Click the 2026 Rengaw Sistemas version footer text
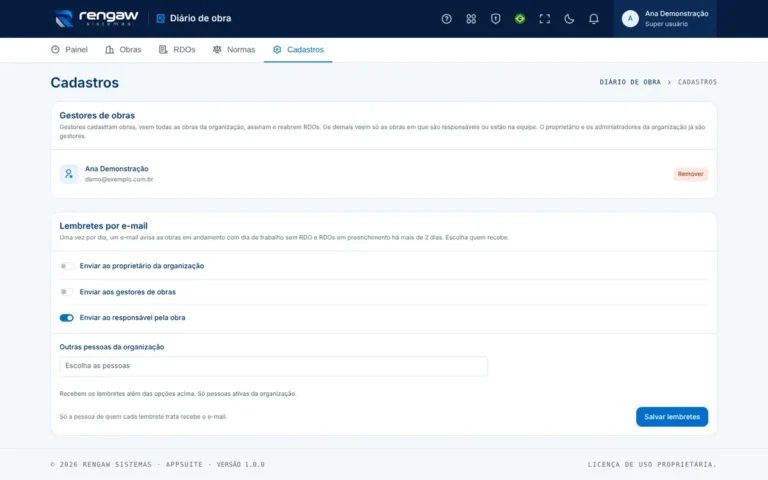The width and height of the screenshot is (768, 480). click(x=158, y=464)
